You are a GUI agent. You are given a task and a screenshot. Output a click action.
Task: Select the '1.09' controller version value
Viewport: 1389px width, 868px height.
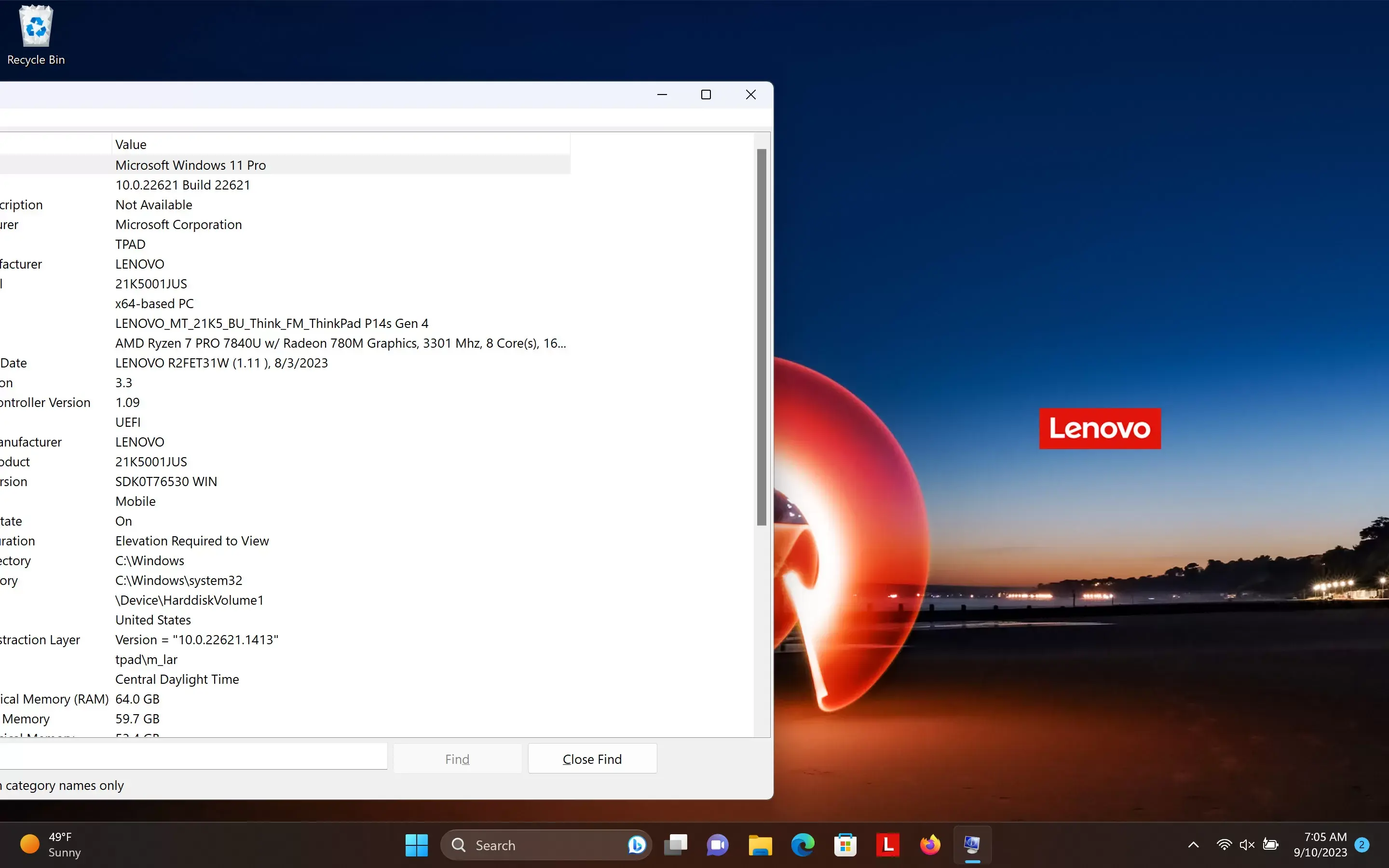point(127,403)
